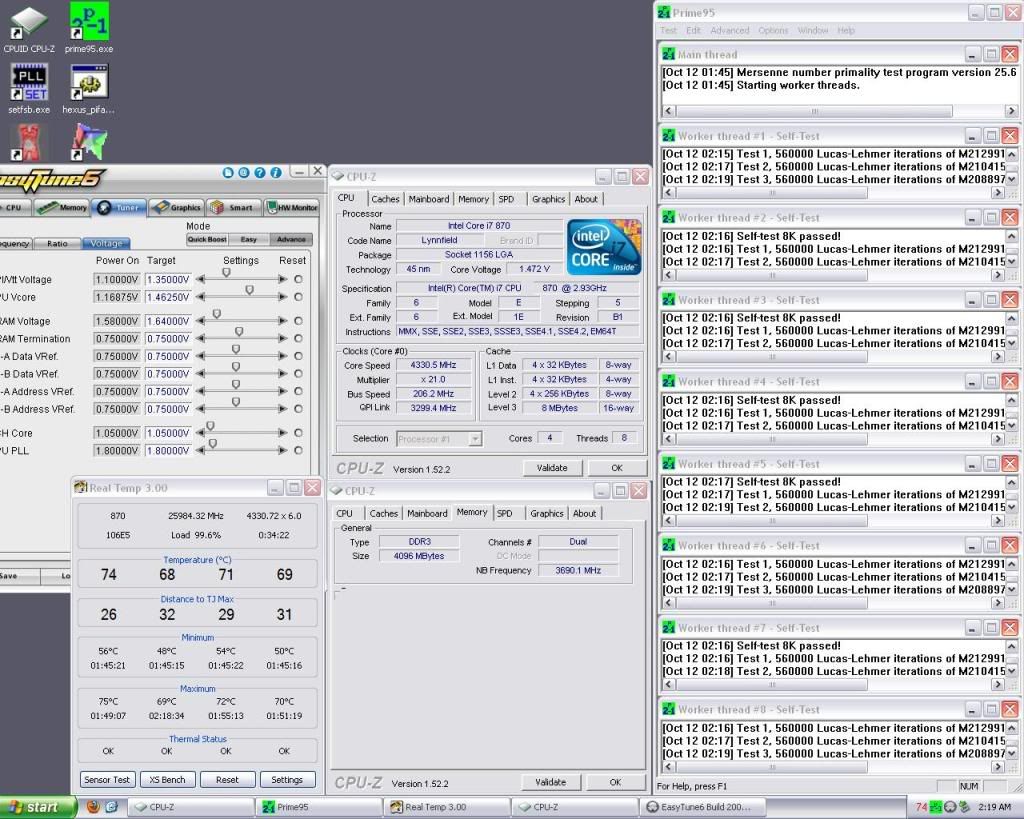This screenshot has width=1024, height=819.
Task: Open the Options menu in Prime95
Action: coord(773,30)
